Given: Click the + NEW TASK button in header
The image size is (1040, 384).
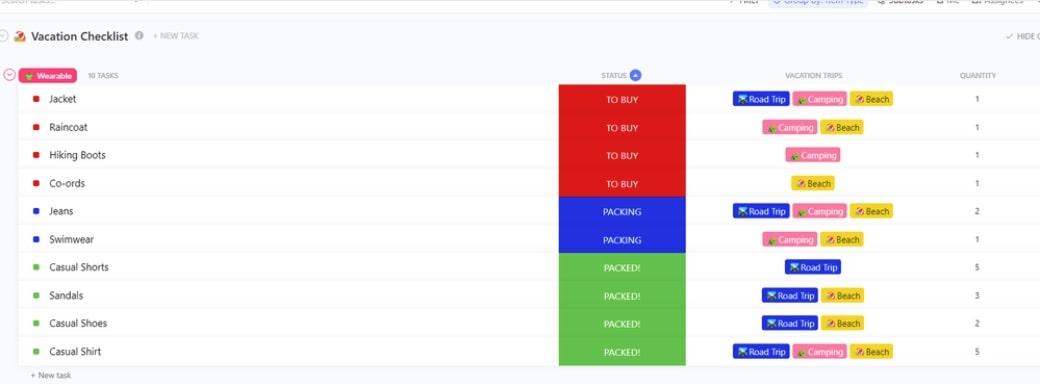Looking at the screenshot, I should point(176,36).
